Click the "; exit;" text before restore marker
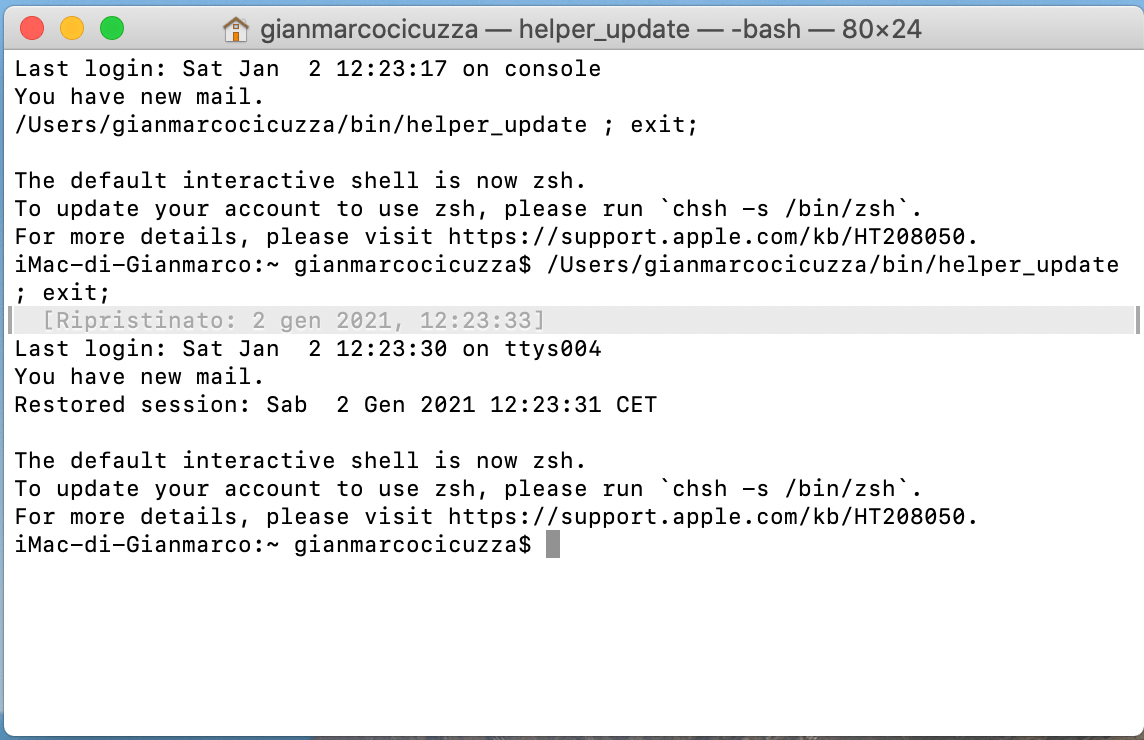 click(x=62, y=293)
